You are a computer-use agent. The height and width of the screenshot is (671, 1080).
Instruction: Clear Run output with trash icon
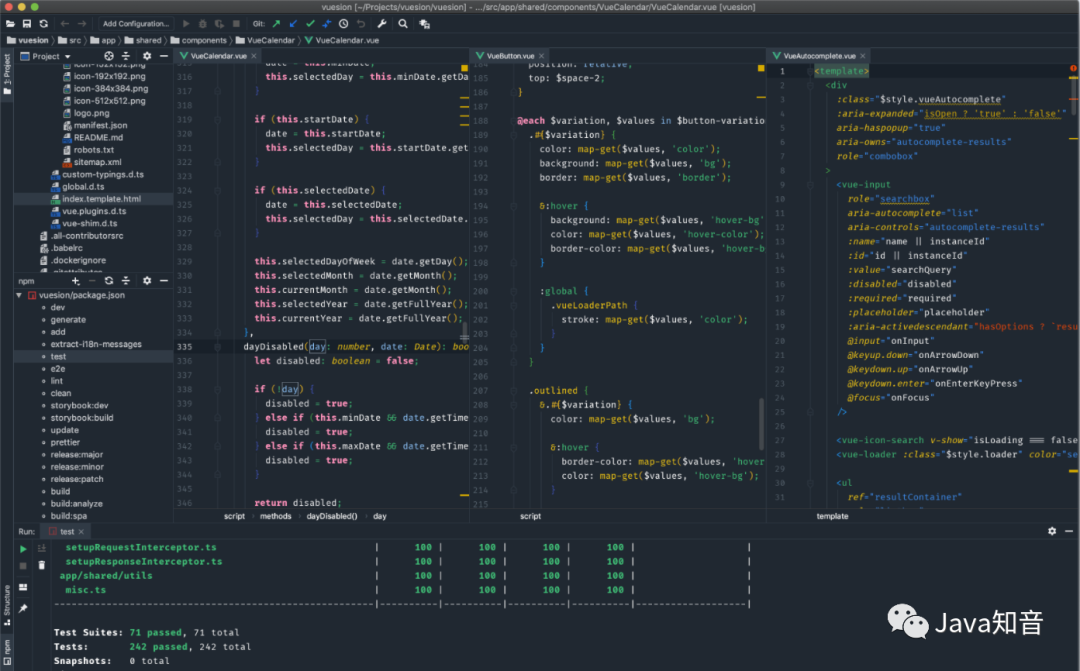(41, 565)
